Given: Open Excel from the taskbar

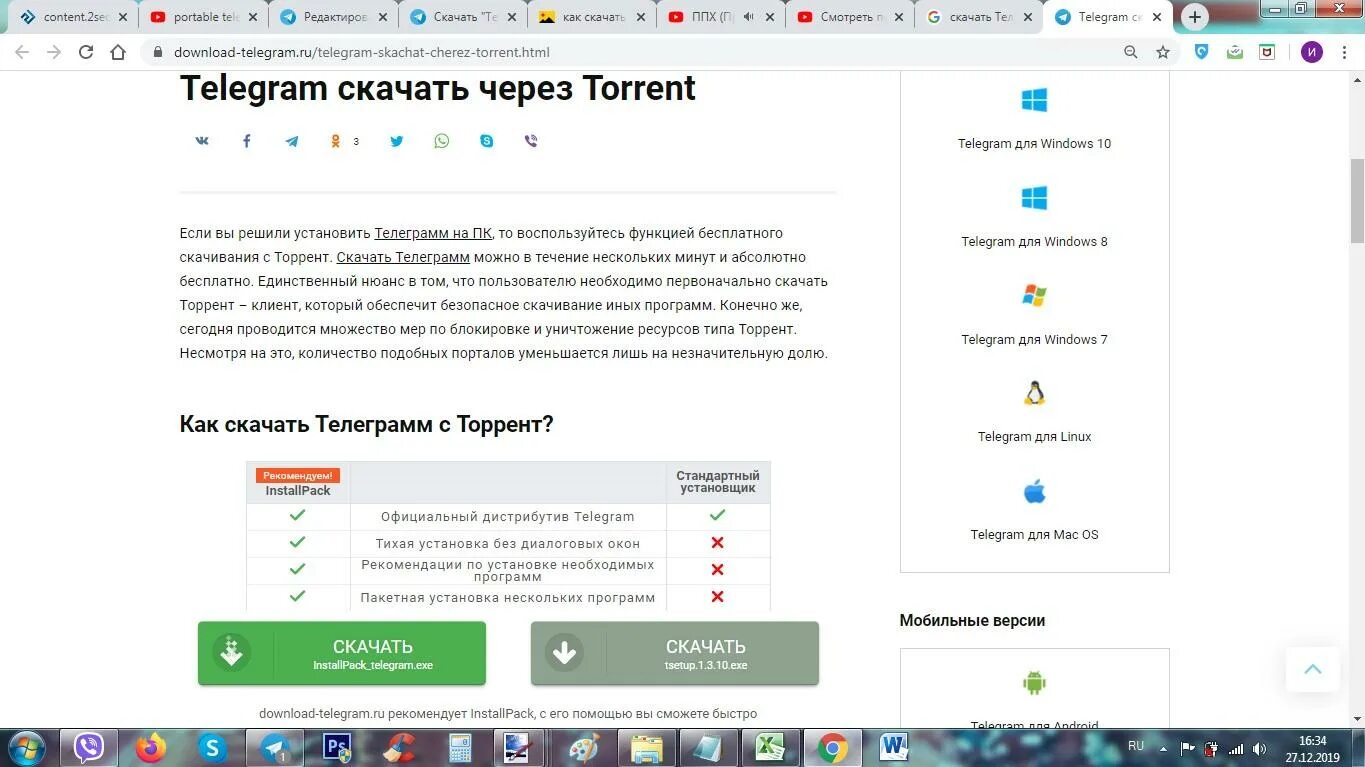Looking at the screenshot, I should 770,747.
